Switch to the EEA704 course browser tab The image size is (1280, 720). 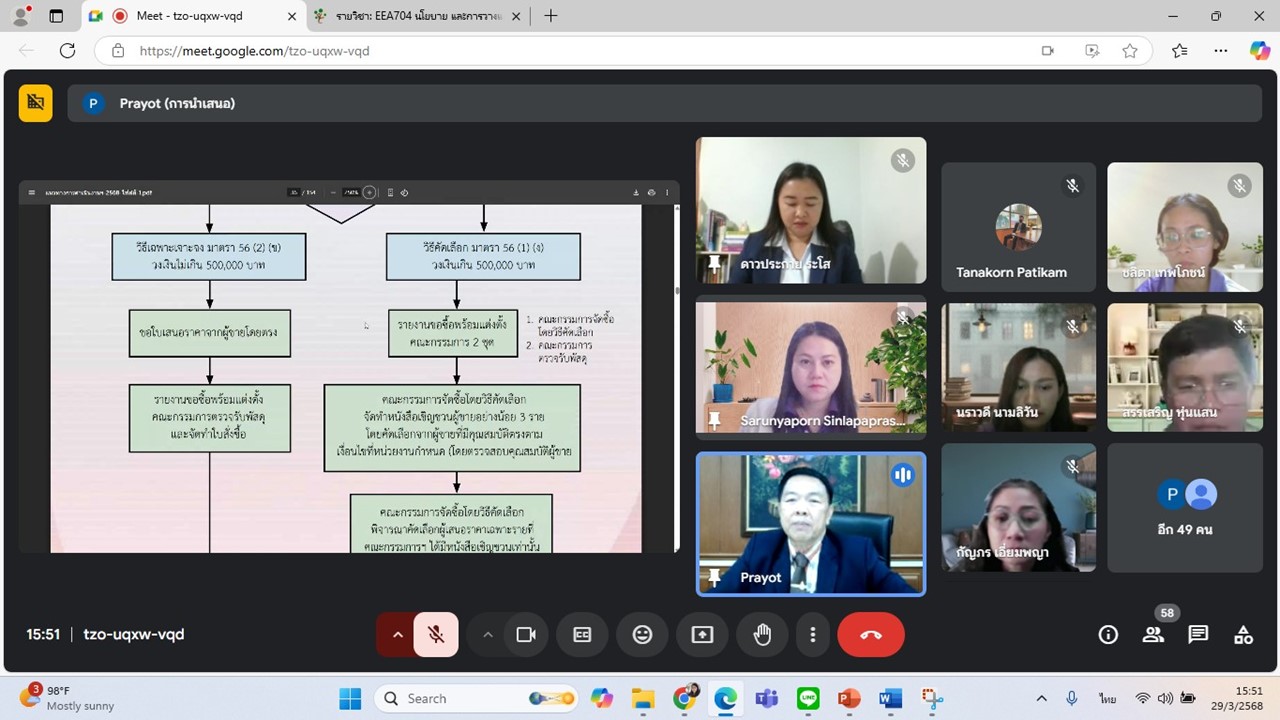[x=420, y=16]
